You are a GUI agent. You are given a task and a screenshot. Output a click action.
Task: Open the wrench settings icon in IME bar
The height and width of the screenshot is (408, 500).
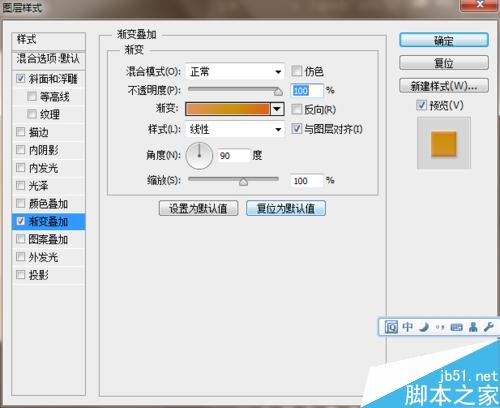click(489, 327)
